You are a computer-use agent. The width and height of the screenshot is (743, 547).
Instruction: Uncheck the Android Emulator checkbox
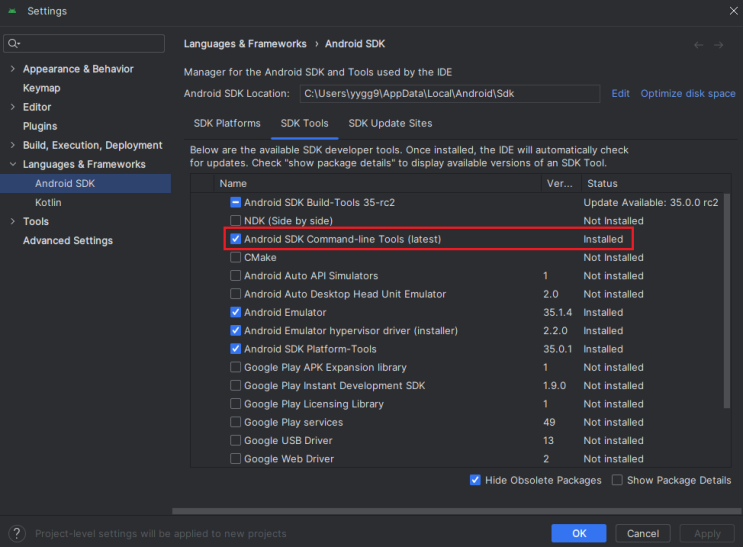pyautogui.click(x=236, y=312)
